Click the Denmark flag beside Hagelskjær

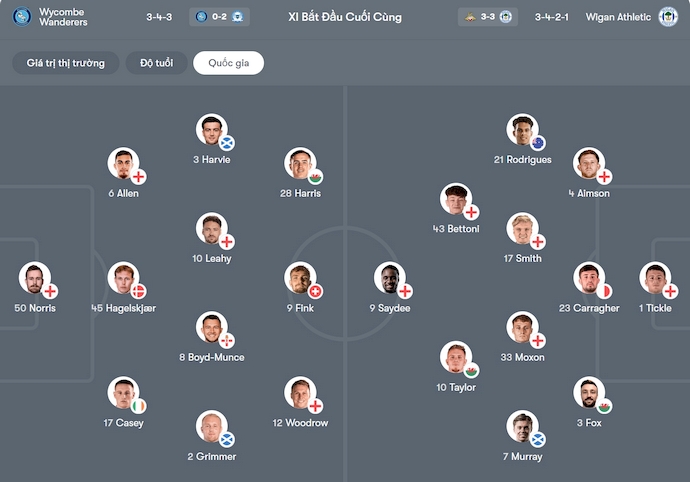coord(138,291)
